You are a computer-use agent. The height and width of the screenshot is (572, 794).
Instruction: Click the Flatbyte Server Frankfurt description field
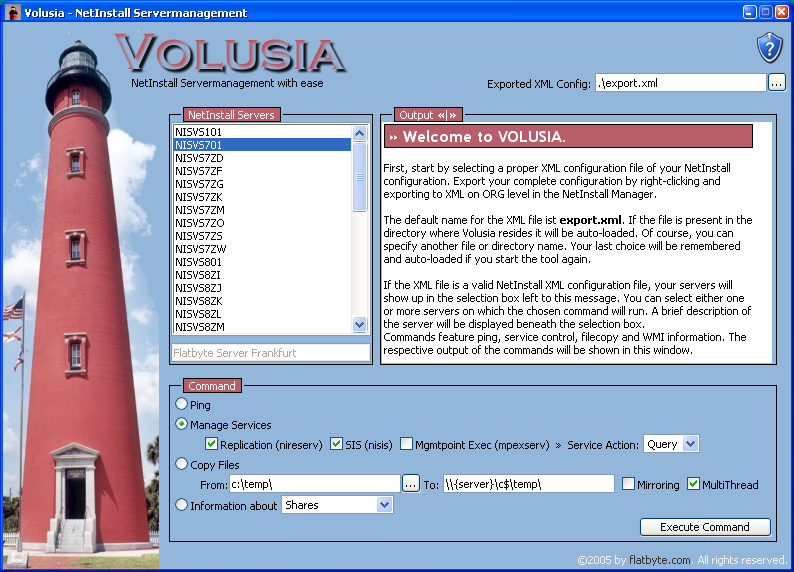point(271,353)
